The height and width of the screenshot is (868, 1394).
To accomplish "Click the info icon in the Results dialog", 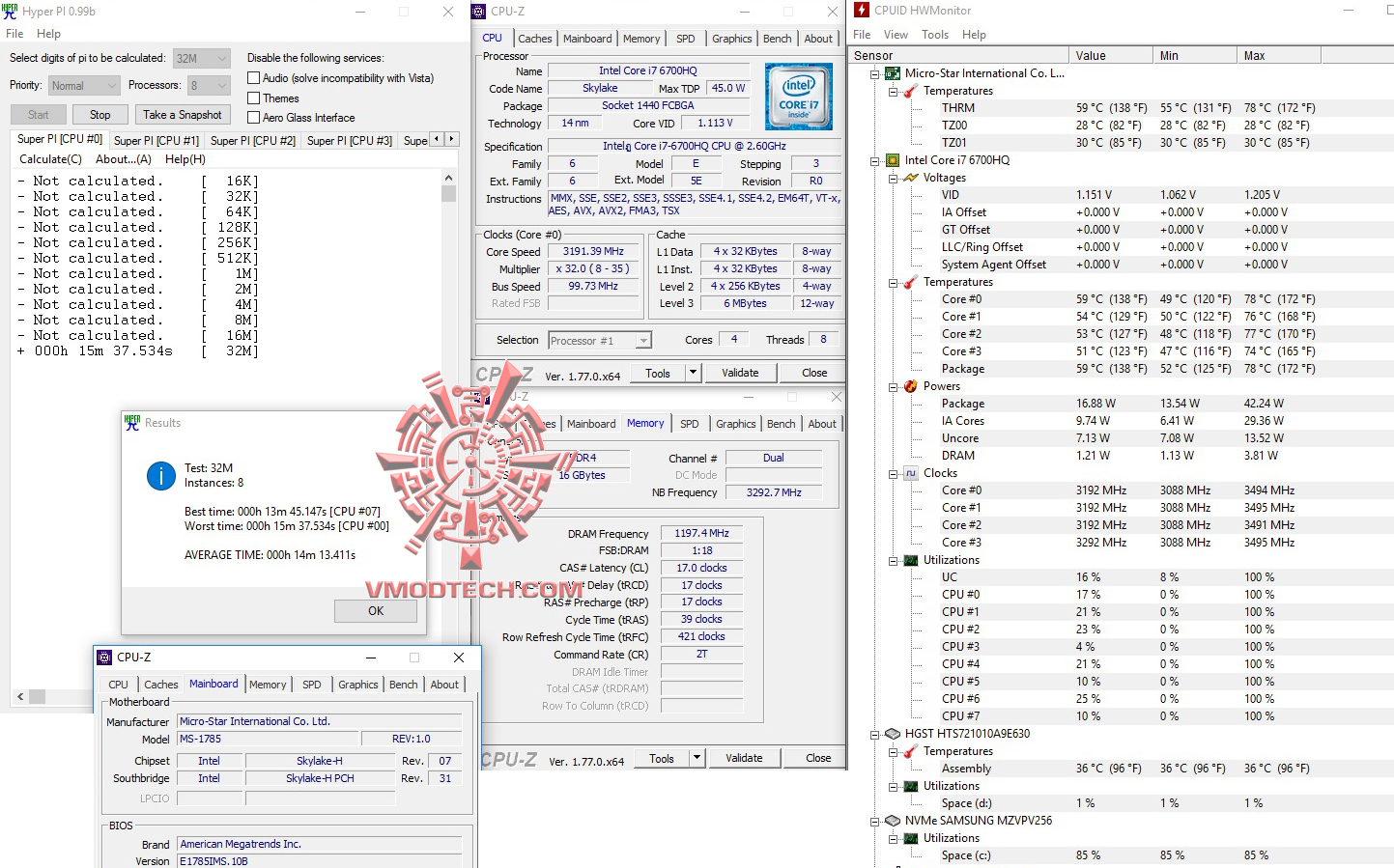I will point(160,476).
